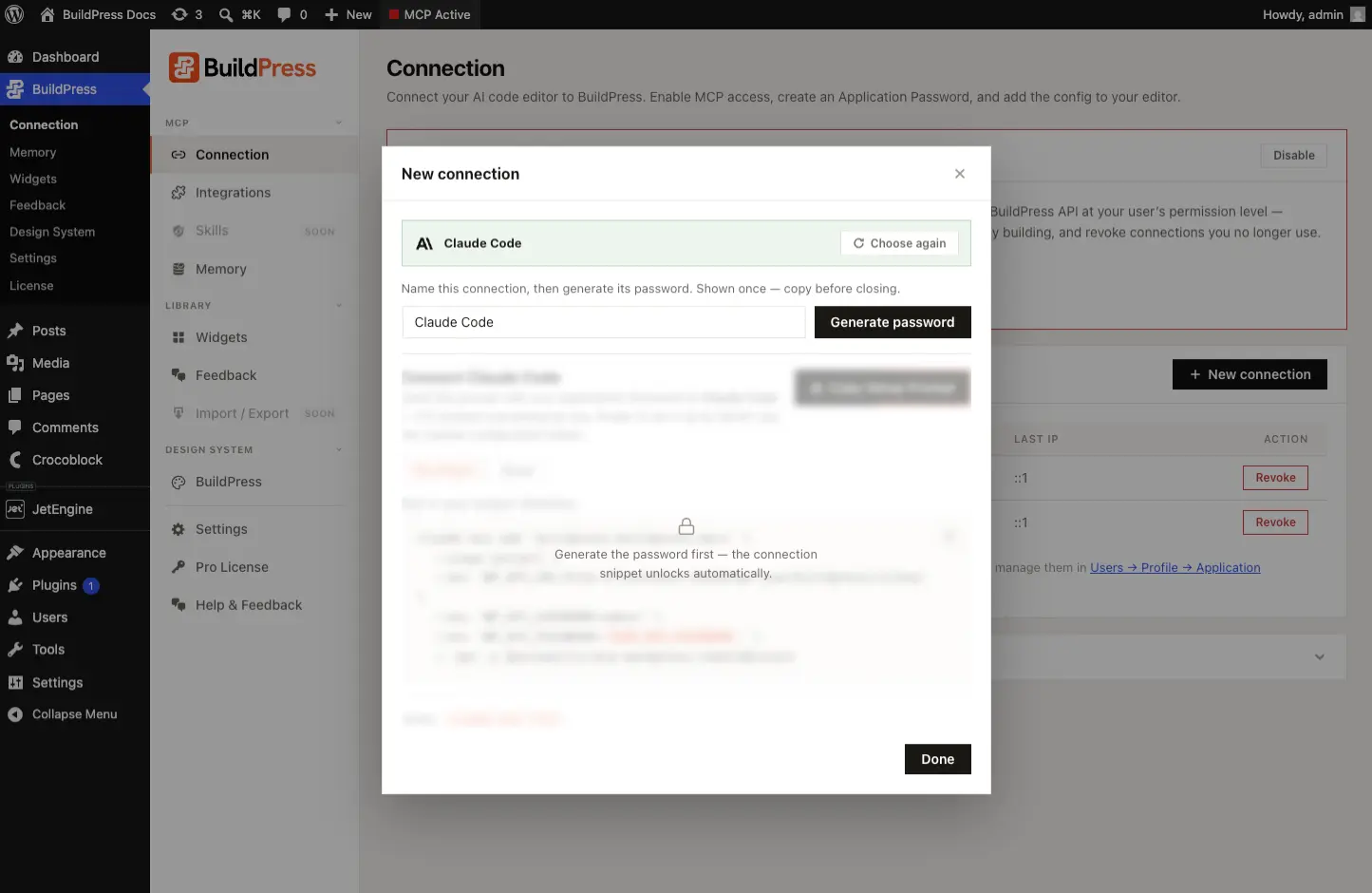The width and height of the screenshot is (1372, 893).
Task: Open Import / Export item
Action: tap(254, 413)
